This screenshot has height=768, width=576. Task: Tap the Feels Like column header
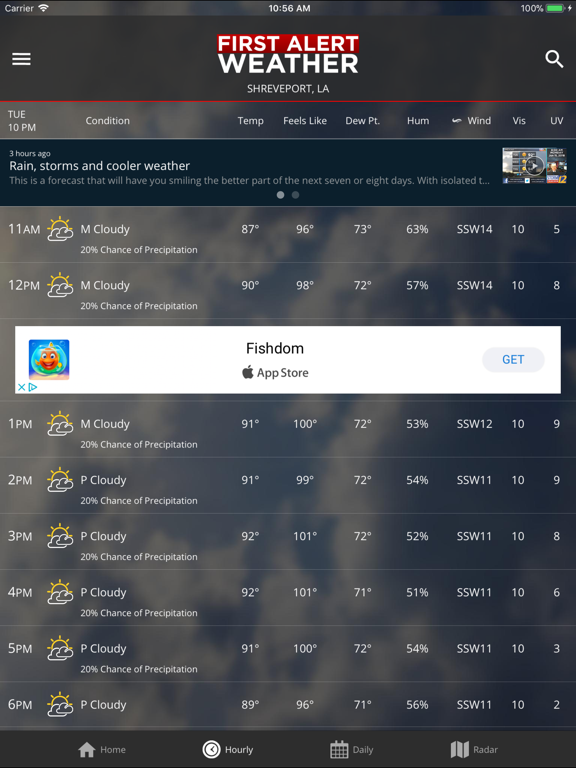[x=305, y=120]
